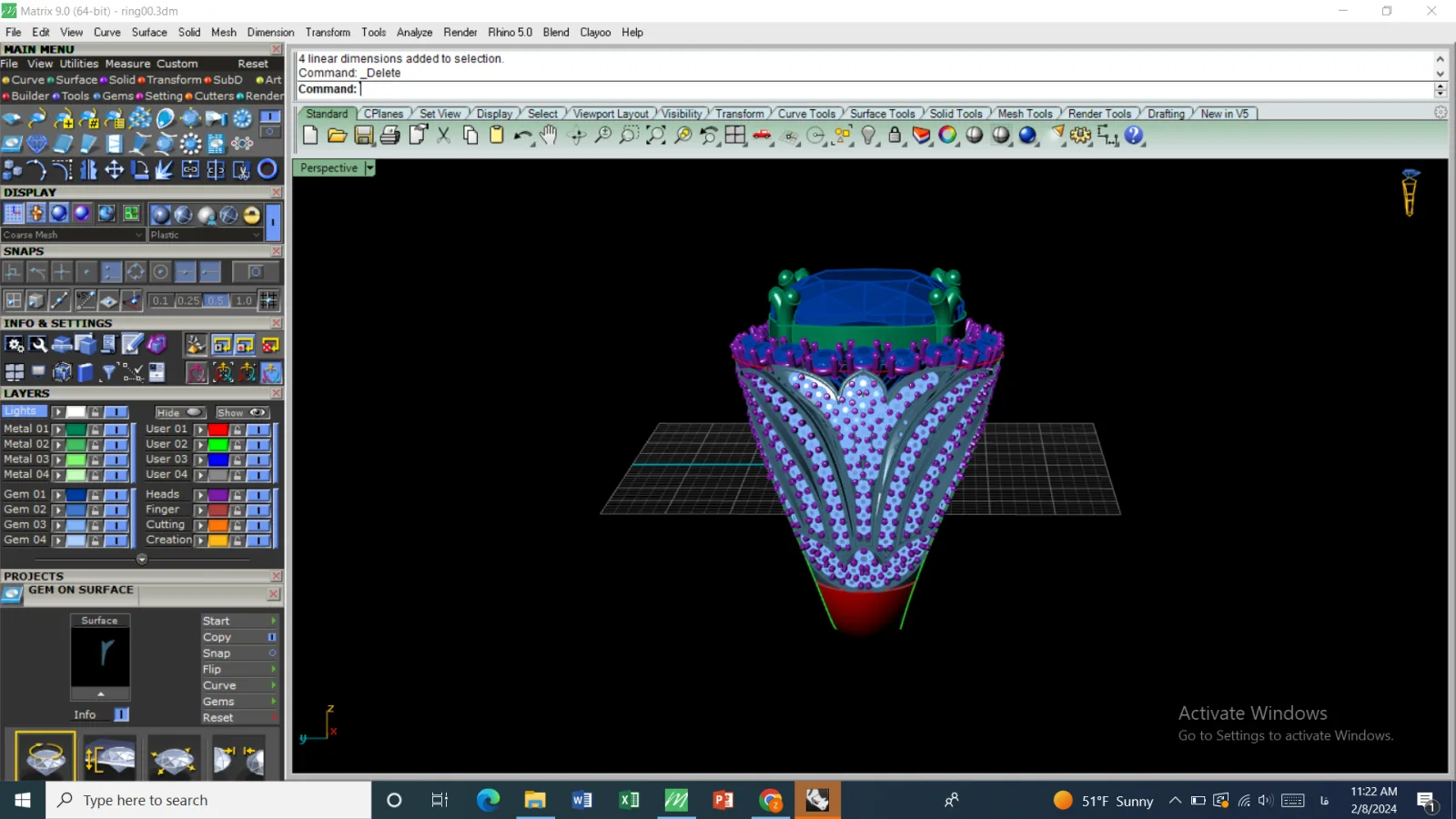This screenshot has width=1456, height=819.
Task: Expand the Finger layer arrow
Action: click(x=201, y=511)
